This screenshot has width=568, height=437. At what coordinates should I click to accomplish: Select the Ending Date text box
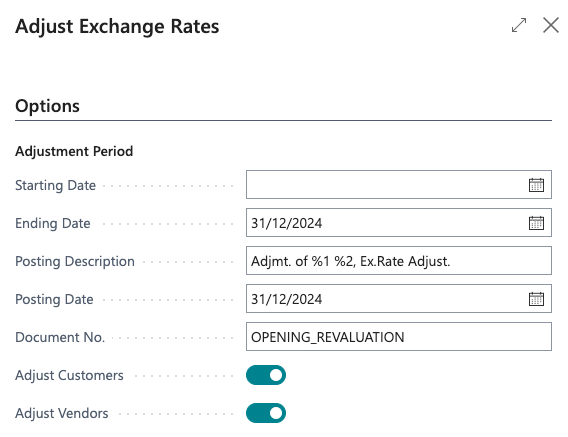[386, 222]
